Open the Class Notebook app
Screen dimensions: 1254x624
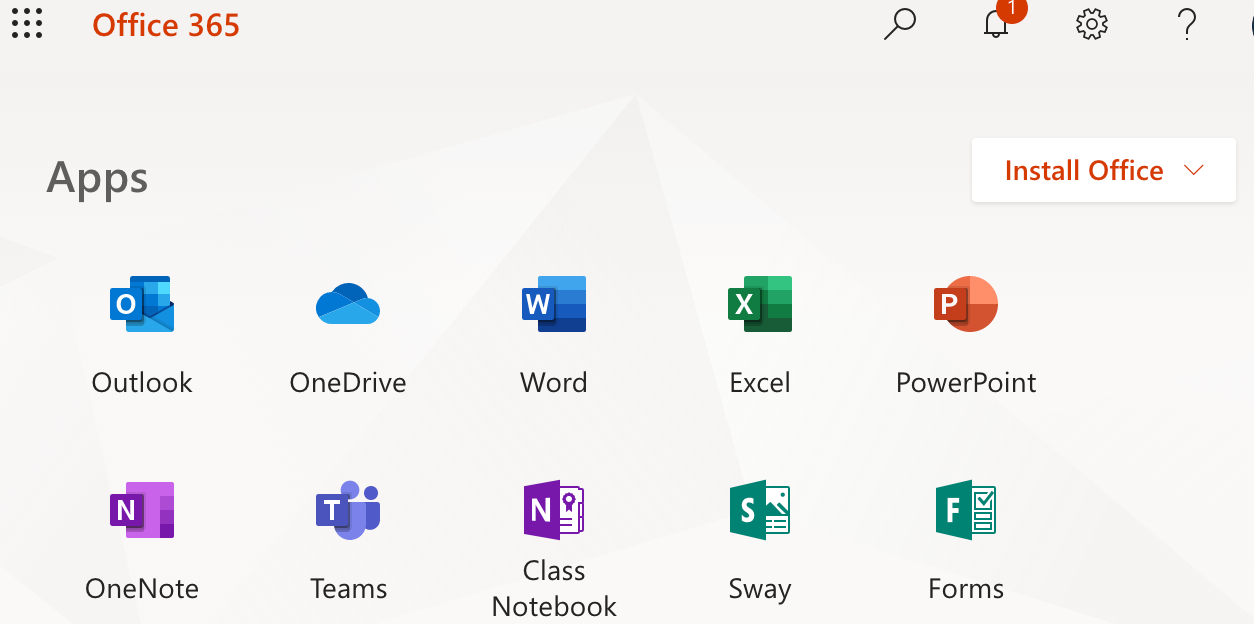(554, 549)
